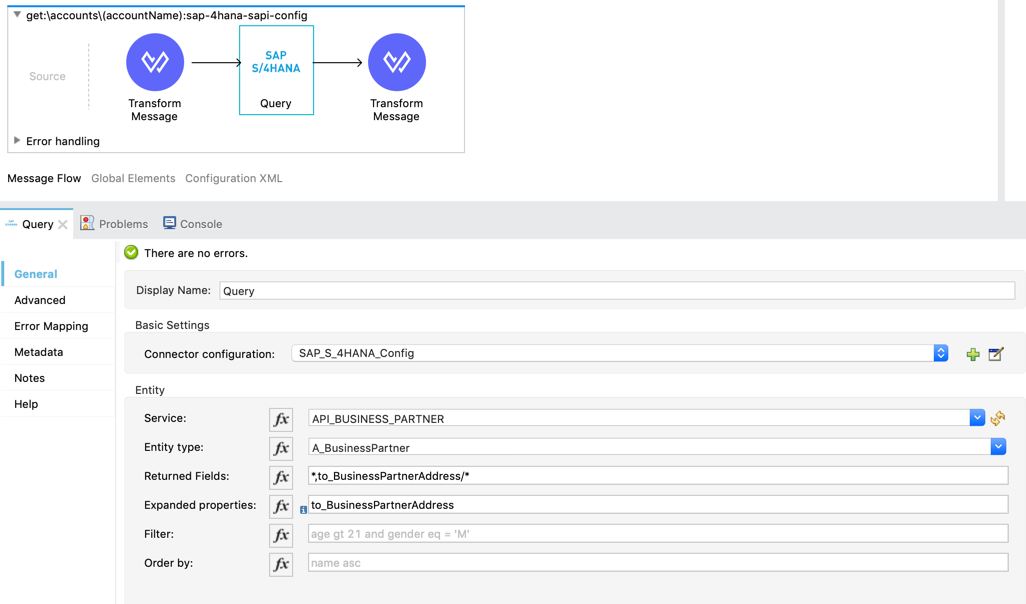Edit the SAP_S_4HANA_Config connector configuration
This screenshot has height=604, width=1026.
coord(996,354)
